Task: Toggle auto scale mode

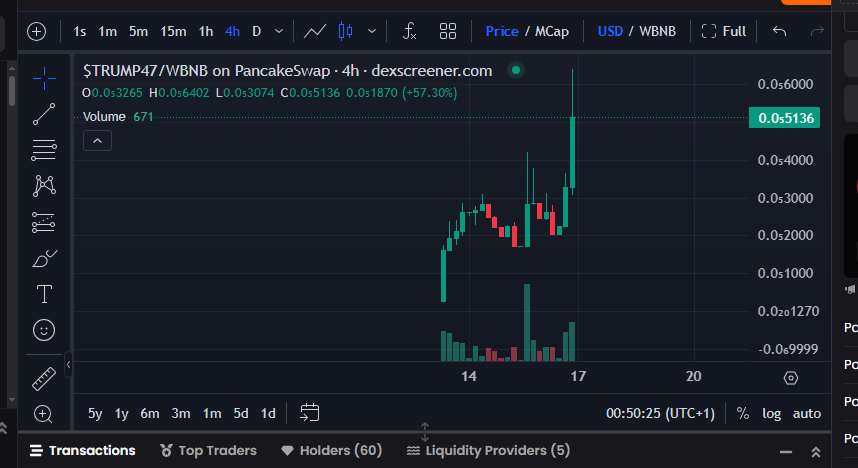Action: pos(807,413)
